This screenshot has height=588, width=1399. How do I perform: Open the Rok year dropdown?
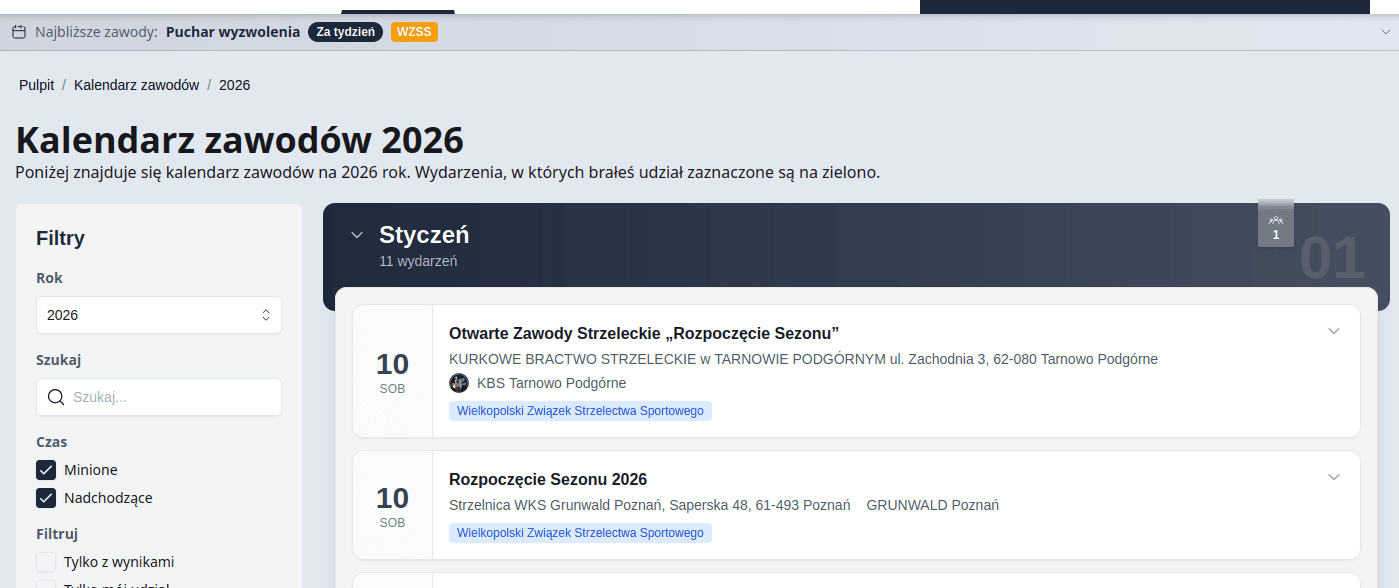click(x=159, y=315)
